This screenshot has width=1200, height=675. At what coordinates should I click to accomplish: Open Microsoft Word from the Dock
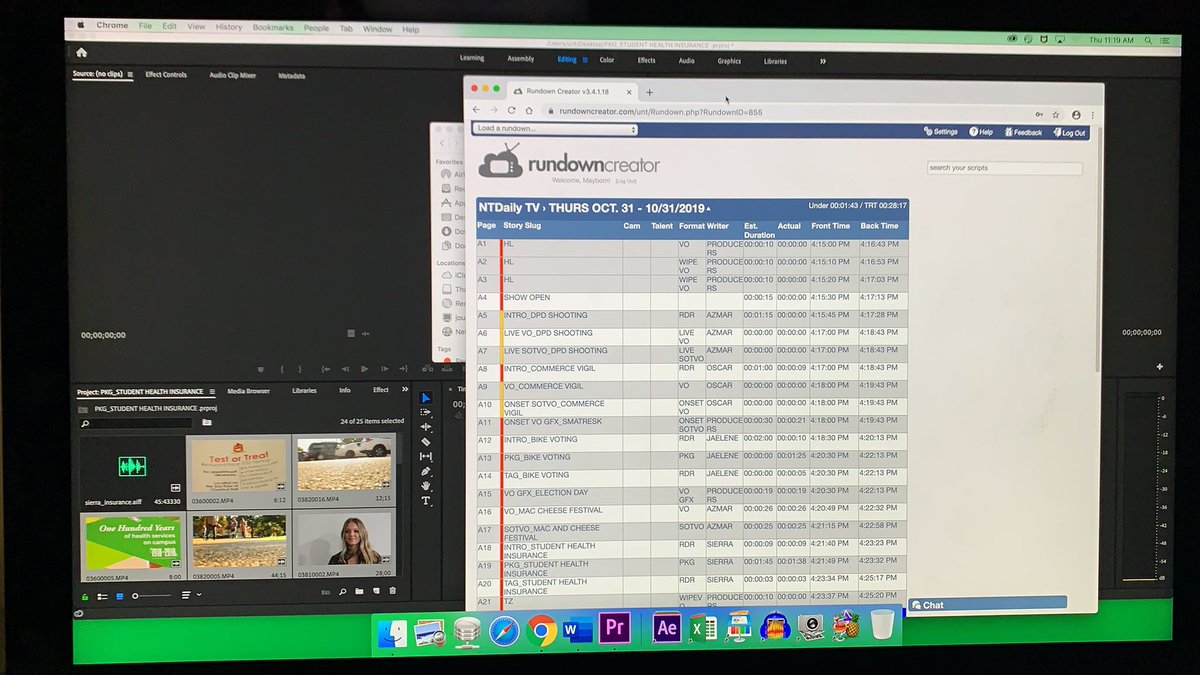(576, 630)
